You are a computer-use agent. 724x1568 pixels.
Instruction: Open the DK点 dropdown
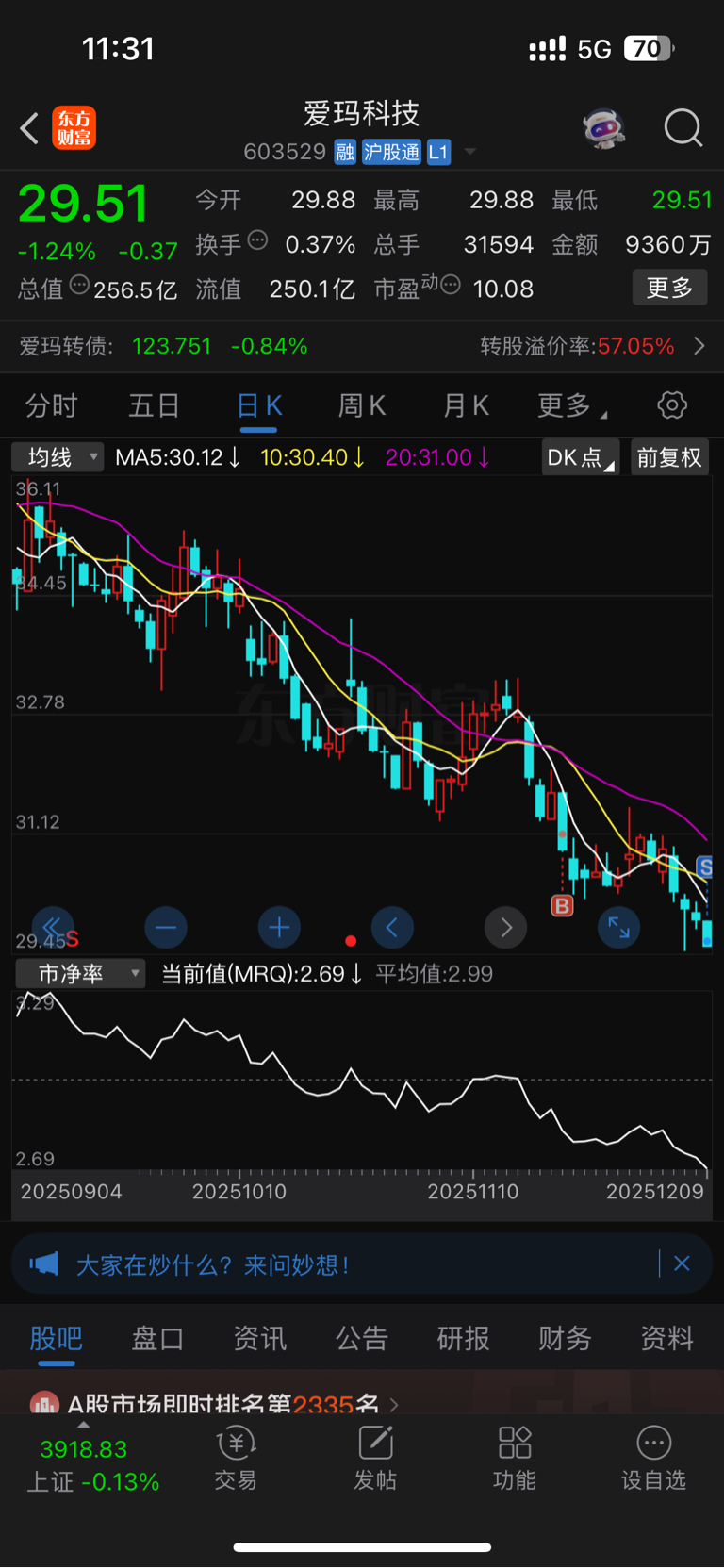580,457
